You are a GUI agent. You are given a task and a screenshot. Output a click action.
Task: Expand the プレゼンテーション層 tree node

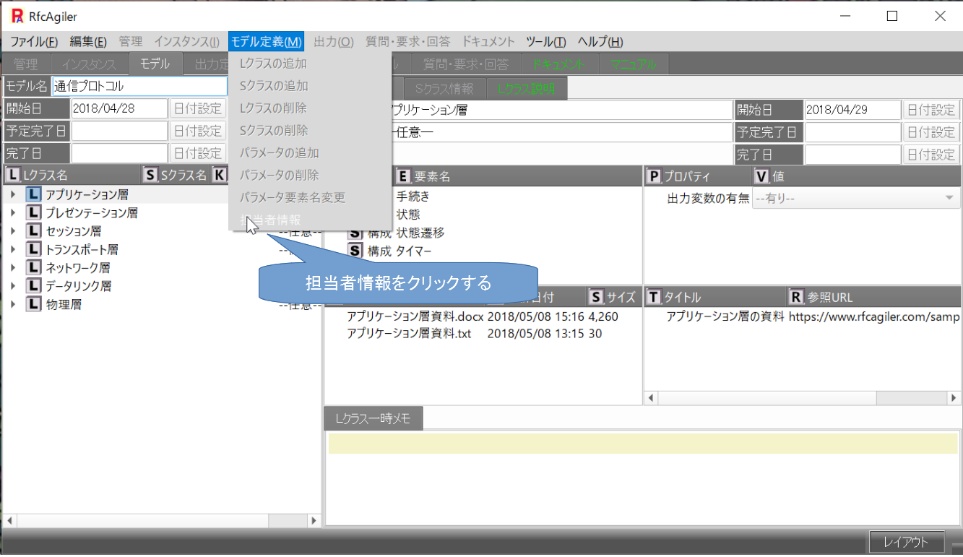(x=13, y=214)
